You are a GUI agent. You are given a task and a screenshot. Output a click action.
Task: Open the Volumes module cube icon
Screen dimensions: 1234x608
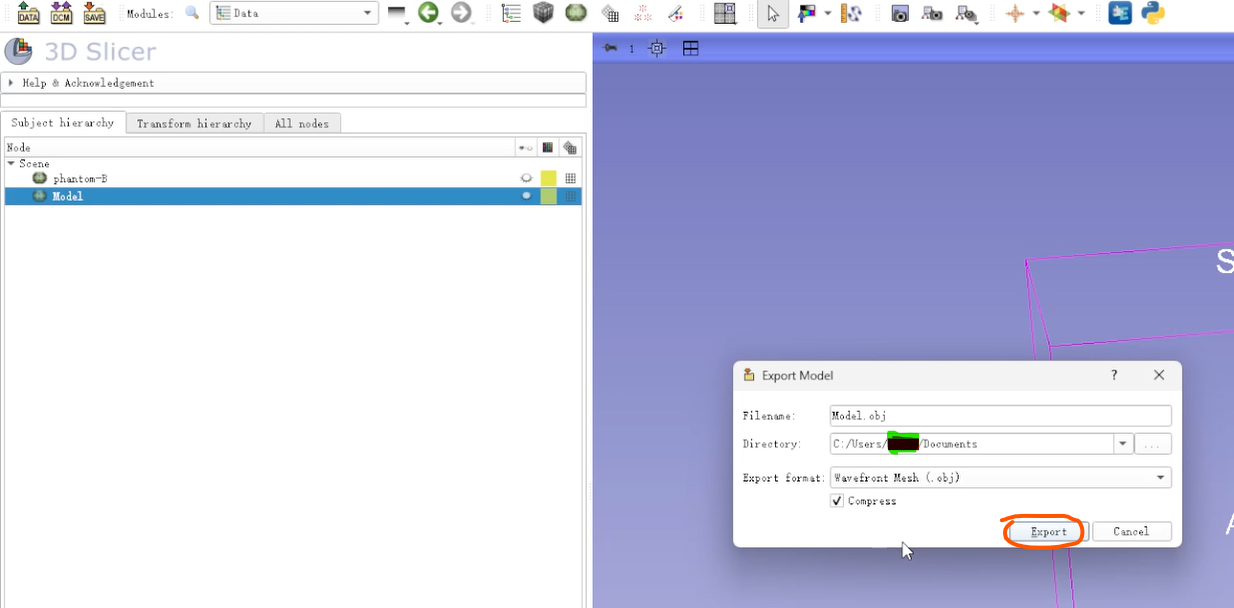tap(543, 13)
